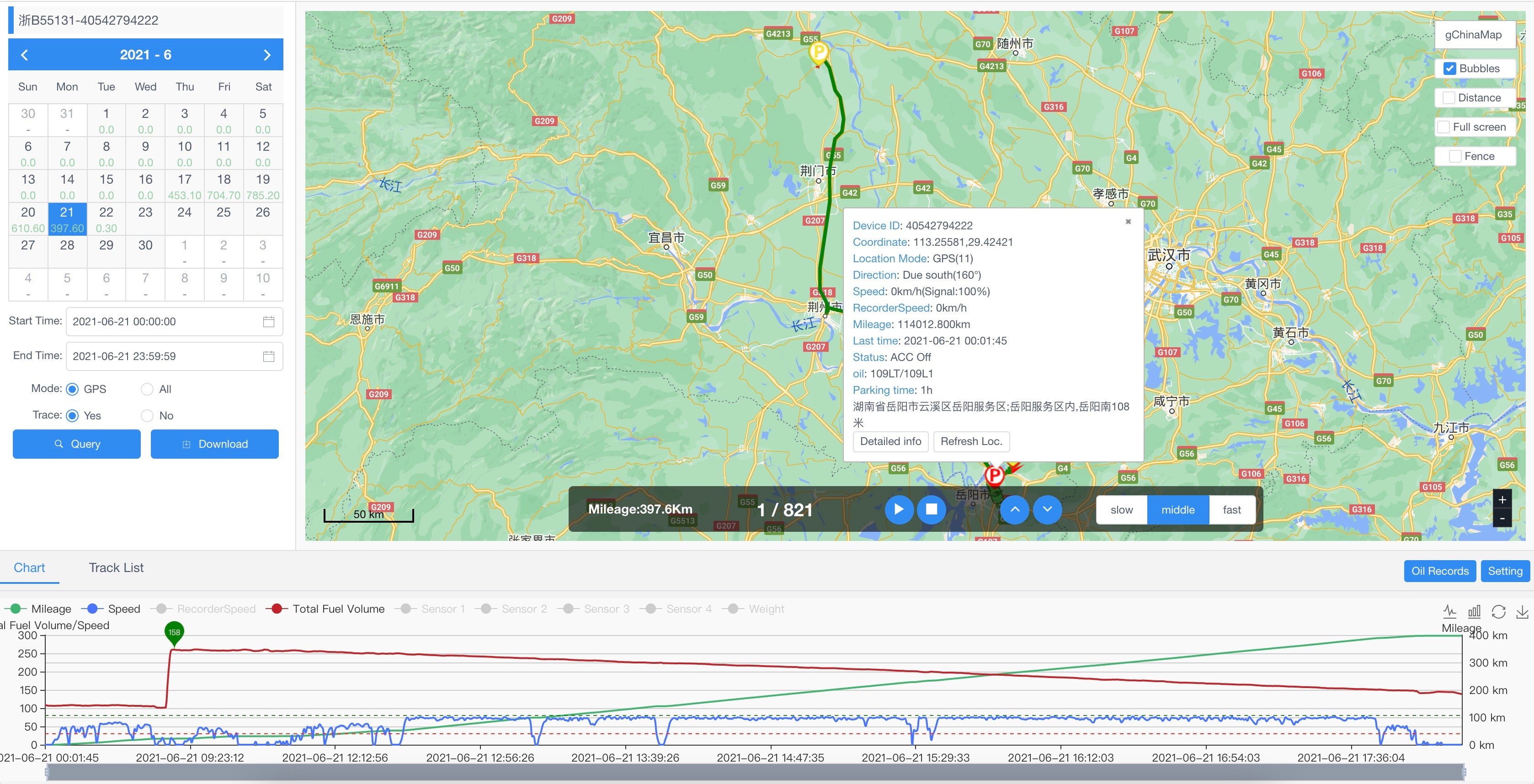
Task: Stop the track playback
Action: (932, 509)
